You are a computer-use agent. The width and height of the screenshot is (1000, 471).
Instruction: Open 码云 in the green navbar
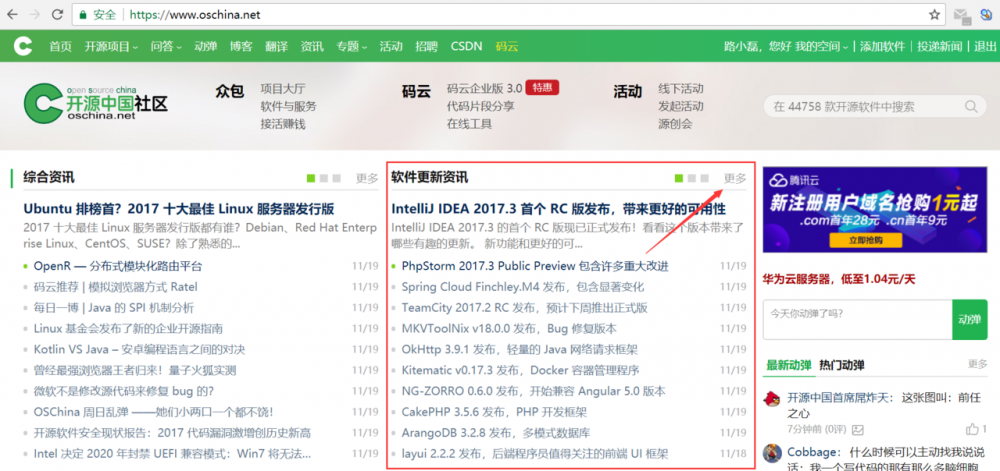pos(507,47)
